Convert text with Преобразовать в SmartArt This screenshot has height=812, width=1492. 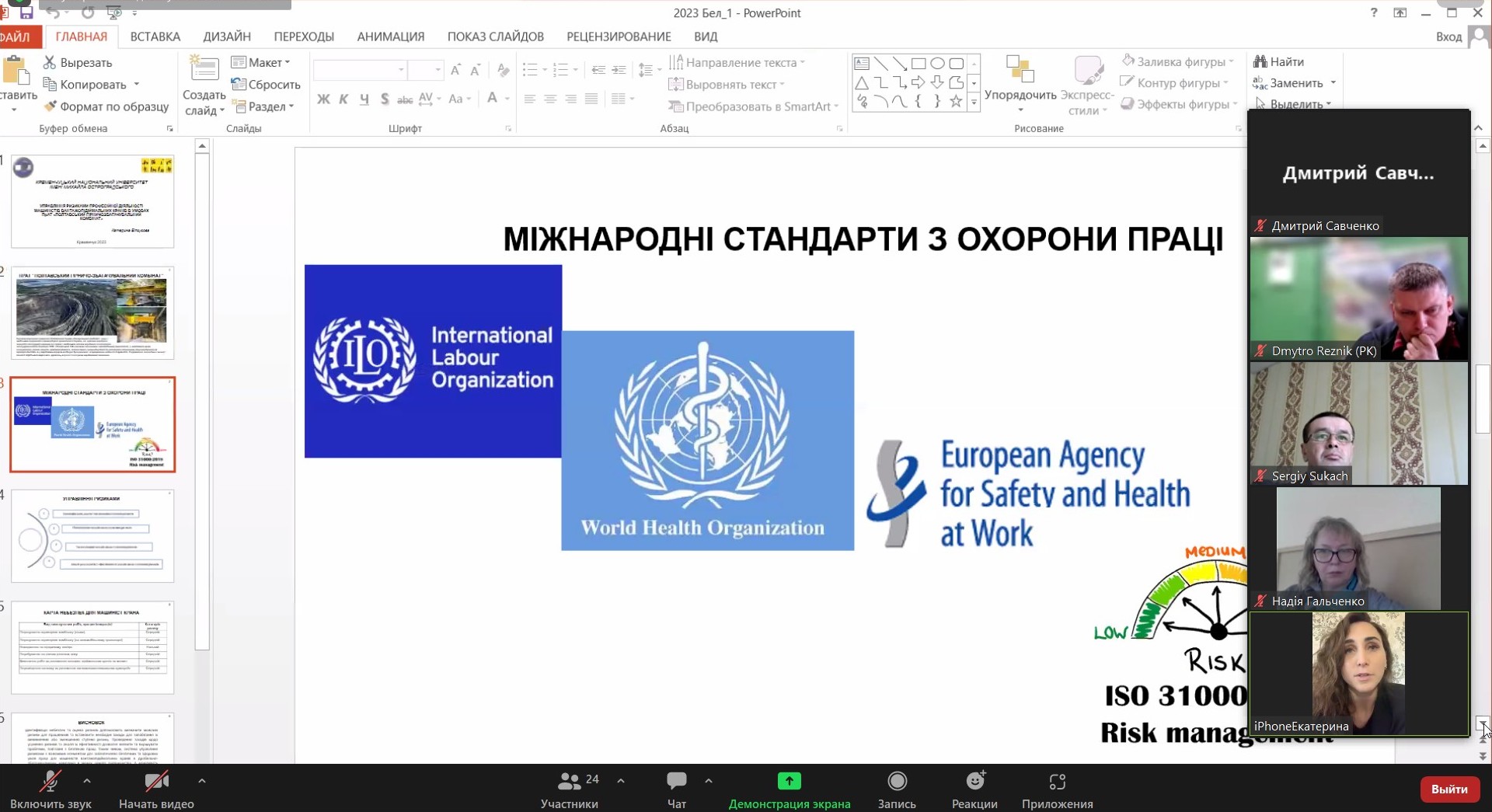pos(754,106)
